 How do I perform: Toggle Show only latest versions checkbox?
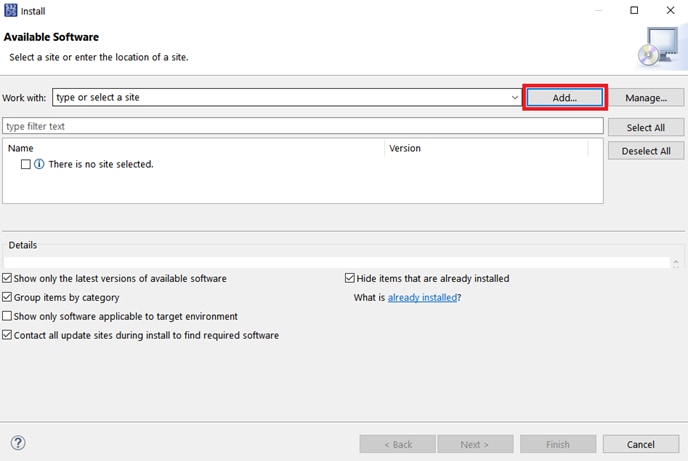click(x=8, y=279)
